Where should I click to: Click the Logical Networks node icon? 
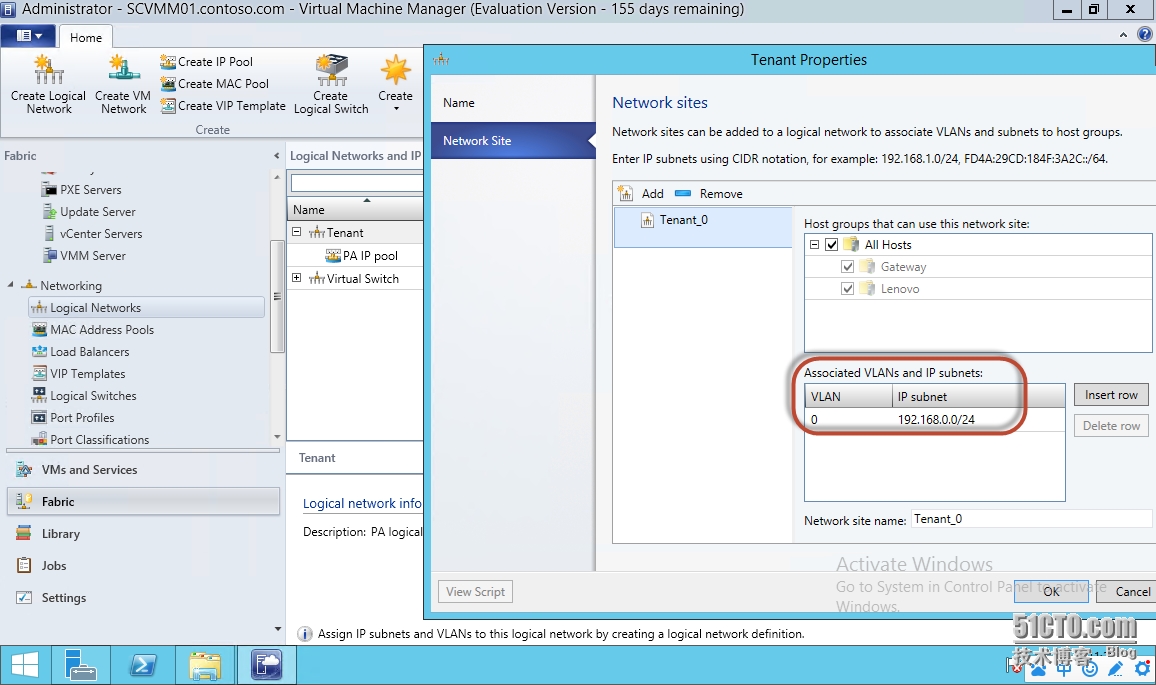(39, 307)
